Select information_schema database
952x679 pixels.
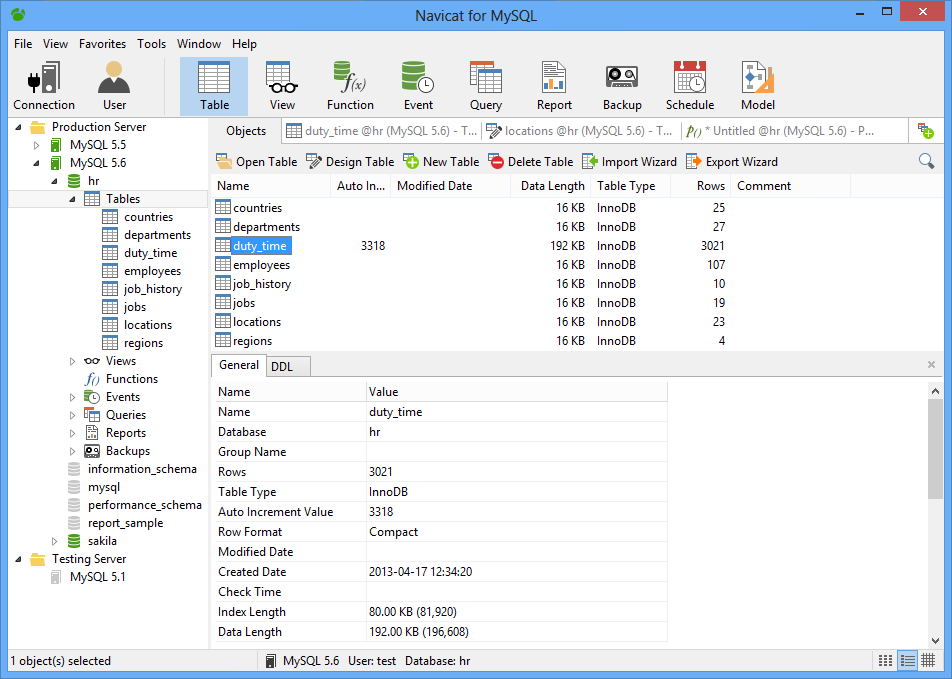tap(142, 469)
